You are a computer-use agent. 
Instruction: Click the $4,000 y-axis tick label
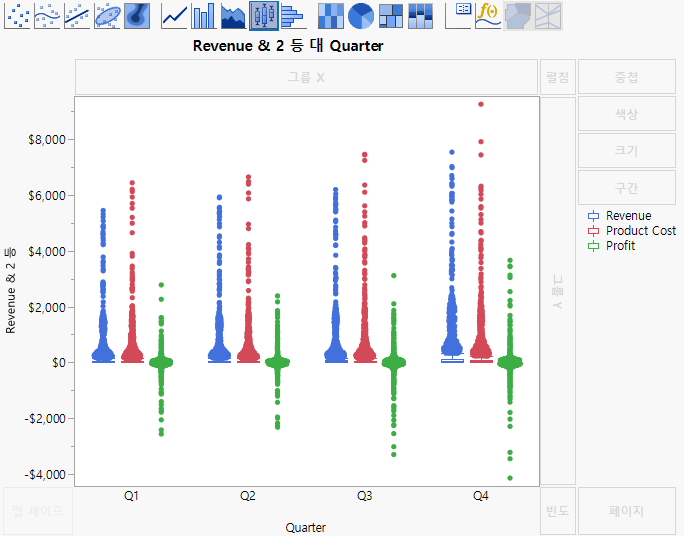[47, 251]
